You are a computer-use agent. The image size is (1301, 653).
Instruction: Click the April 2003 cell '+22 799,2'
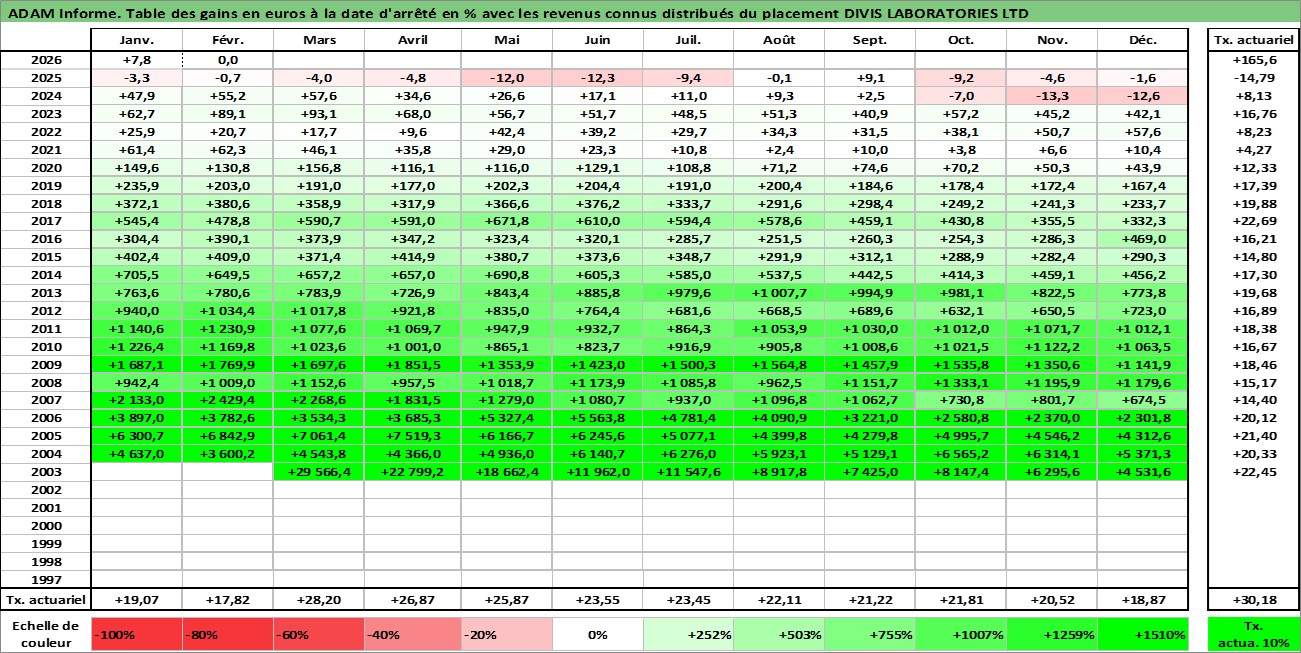point(412,472)
